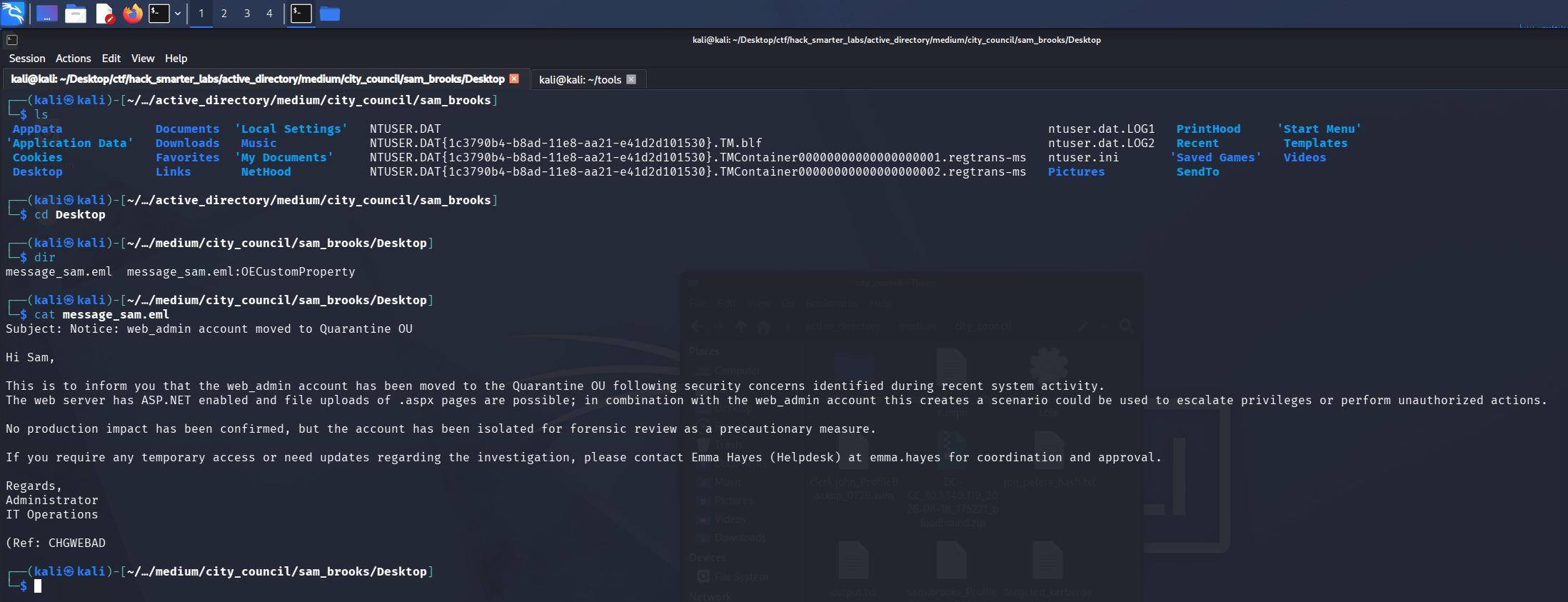
Task: Click the 'My Documents' entry
Action: click(x=284, y=158)
